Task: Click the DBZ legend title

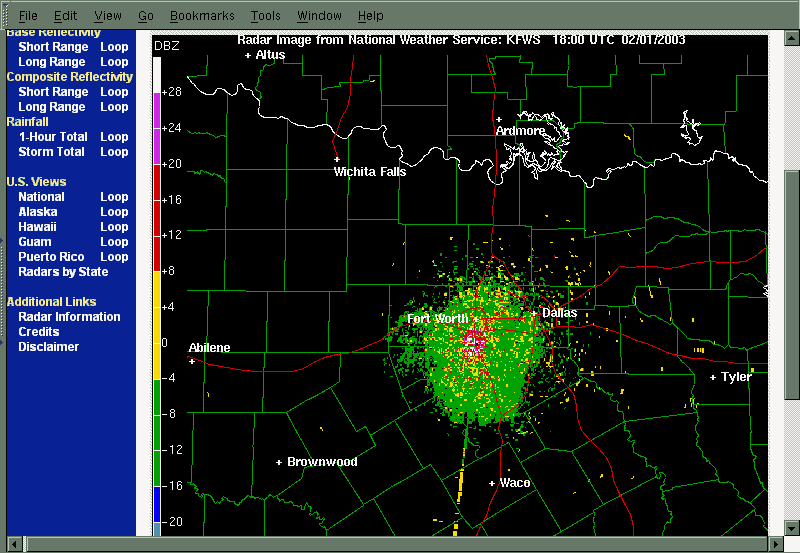Action: tap(166, 46)
